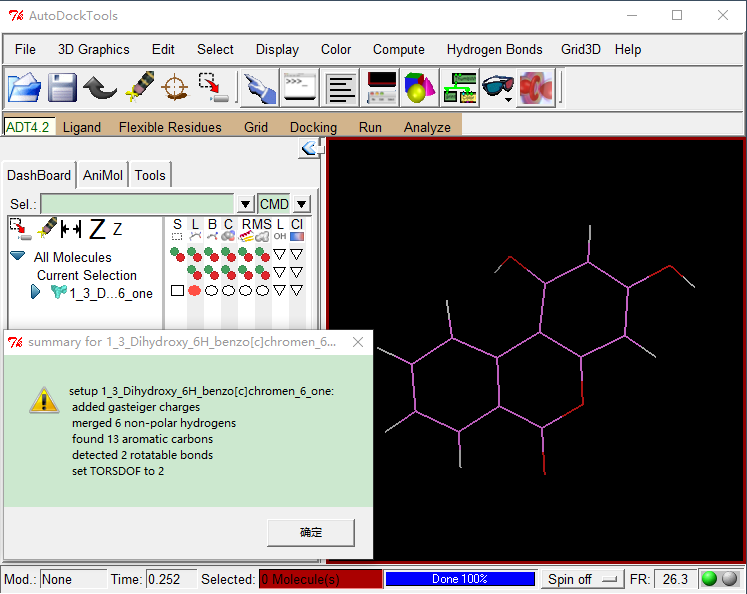The width and height of the screenshot is (747, 594).
Task: Click the 确定 button in summary dialog
Action: pyautogui.click(x=311, y=532)
